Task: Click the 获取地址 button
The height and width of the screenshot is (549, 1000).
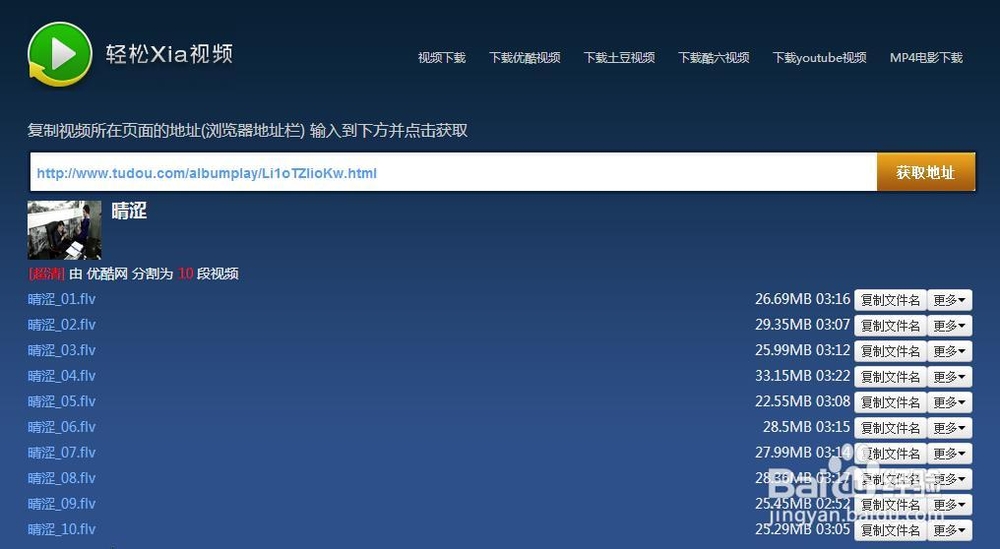Action: (925, 172)
